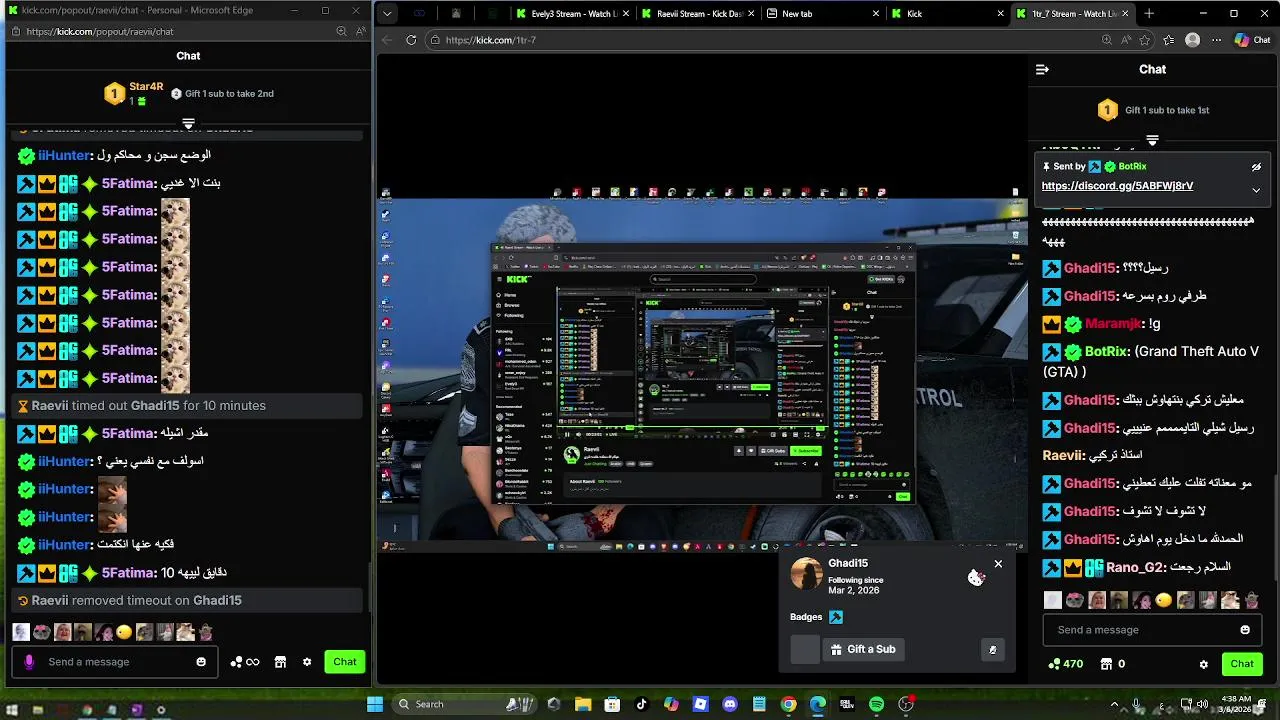Click yellow face emote in popout quick emotes
The height and width of the screenshot is (720, 1280).
124,632
